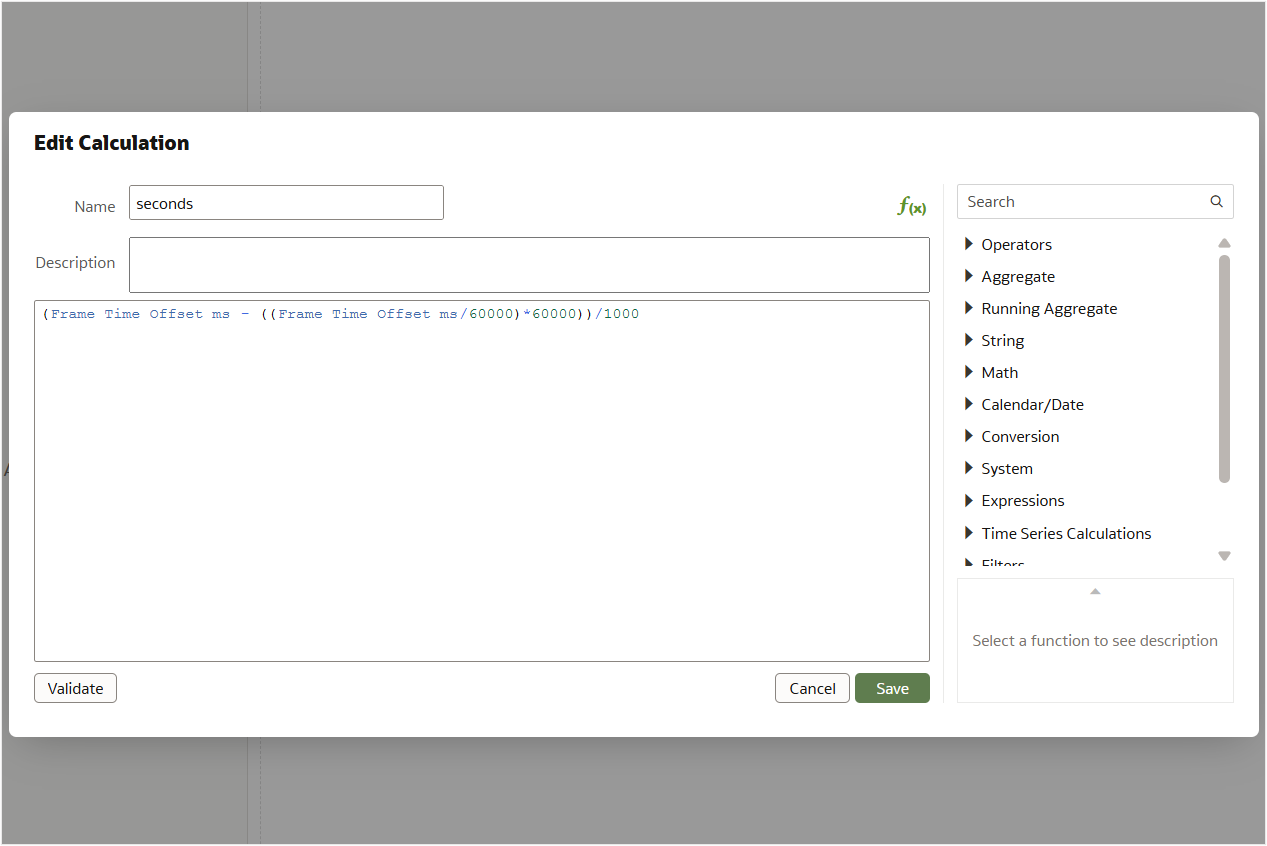Click into the Description text box
This screenshot has height=846, width=1267.
[529, 265]
